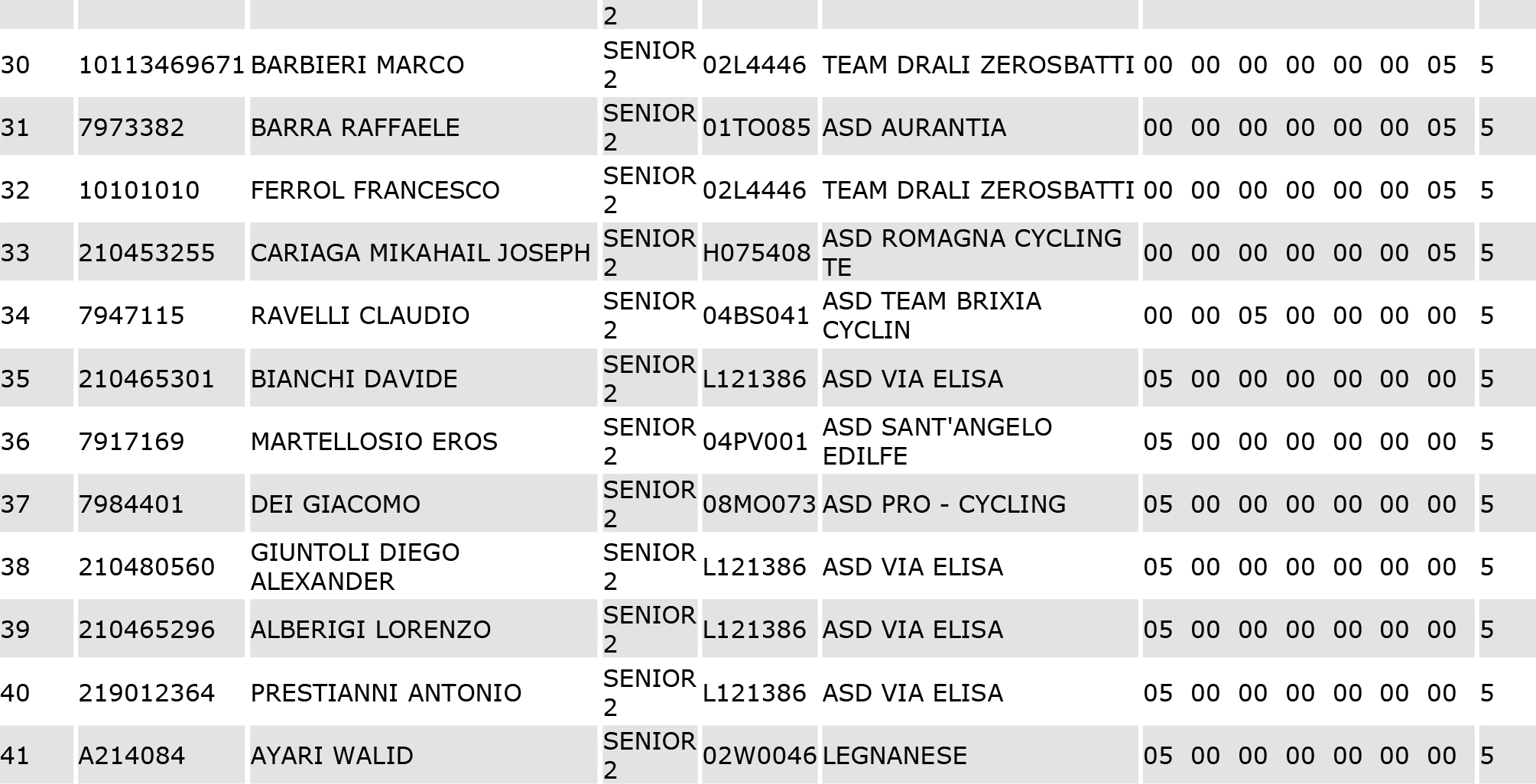Screen dimensions: 1536x784
Task: Click ASD SANT'ANGELO EDILFE team cell
Action: 979,441
